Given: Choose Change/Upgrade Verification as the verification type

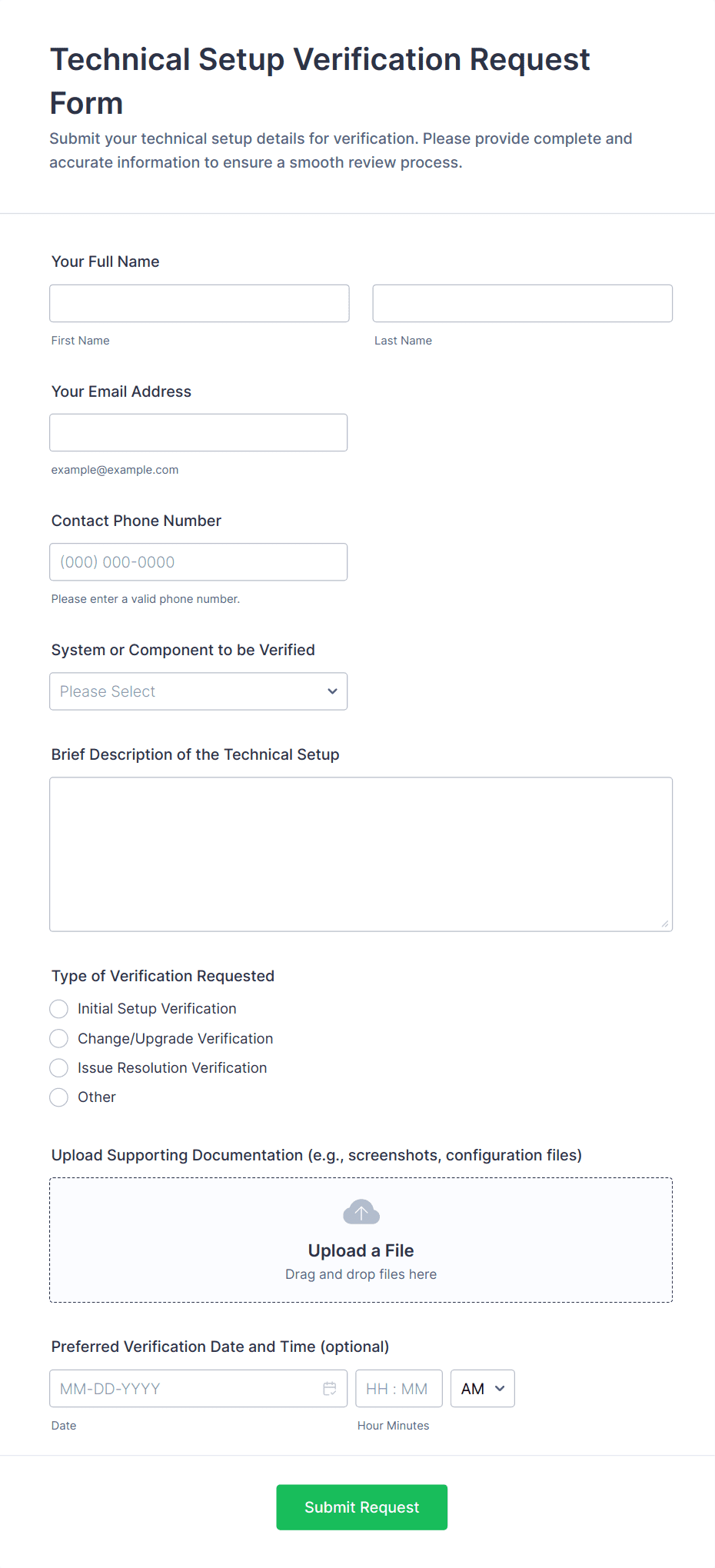Looking at the screenshot, I should pos(58,1038).
